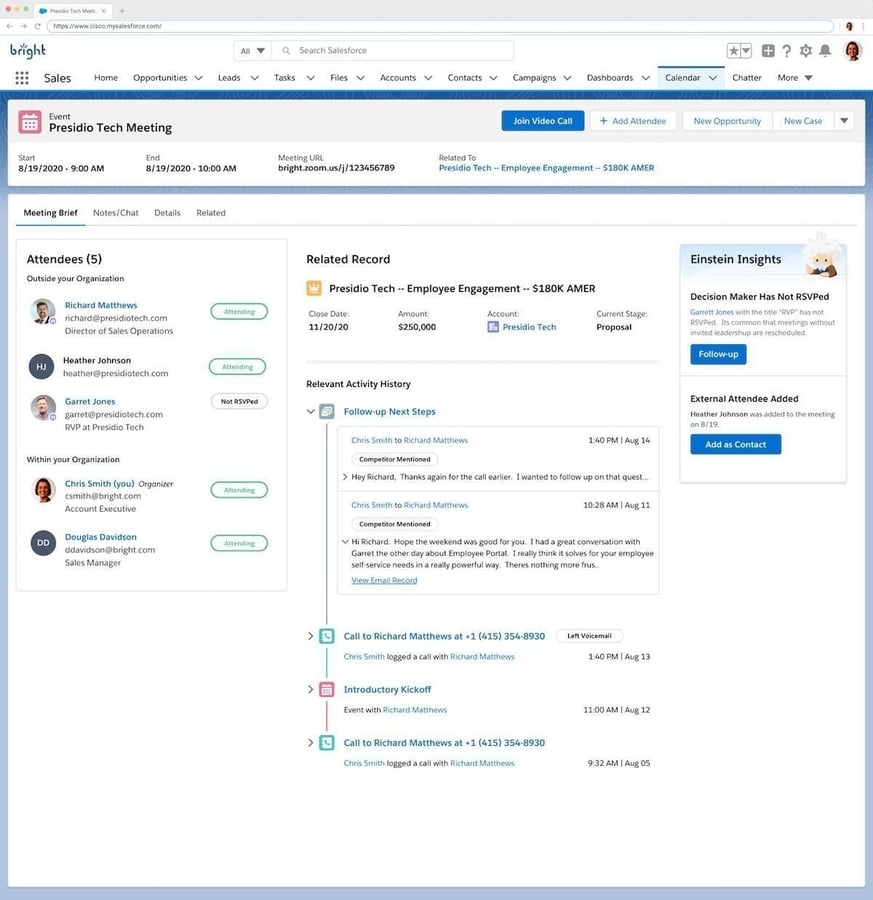The image size is (873, 900).
Task: Expand the Aug 13 call to Richard Matthews
Action: coord(311,636)
